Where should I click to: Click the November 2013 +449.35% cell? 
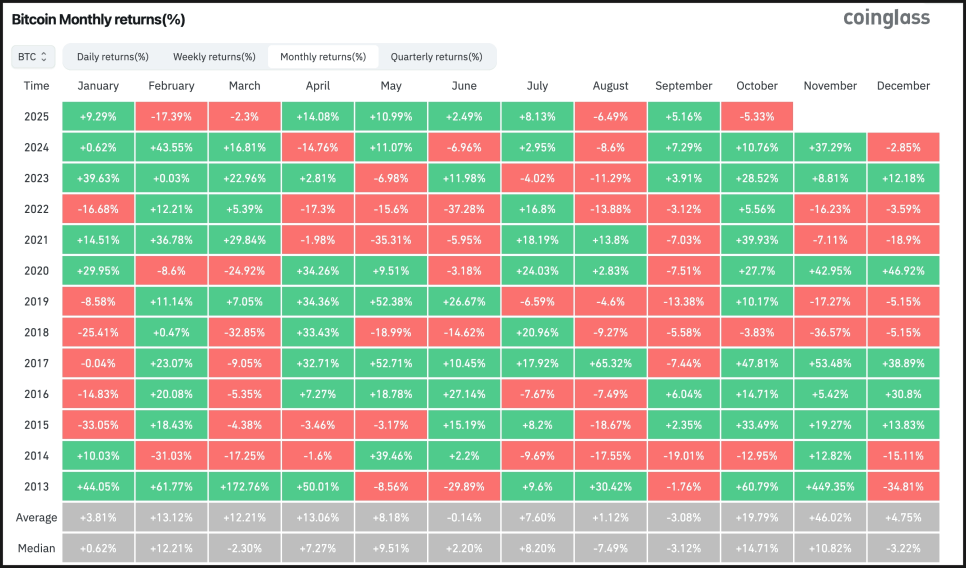point(830,488)
